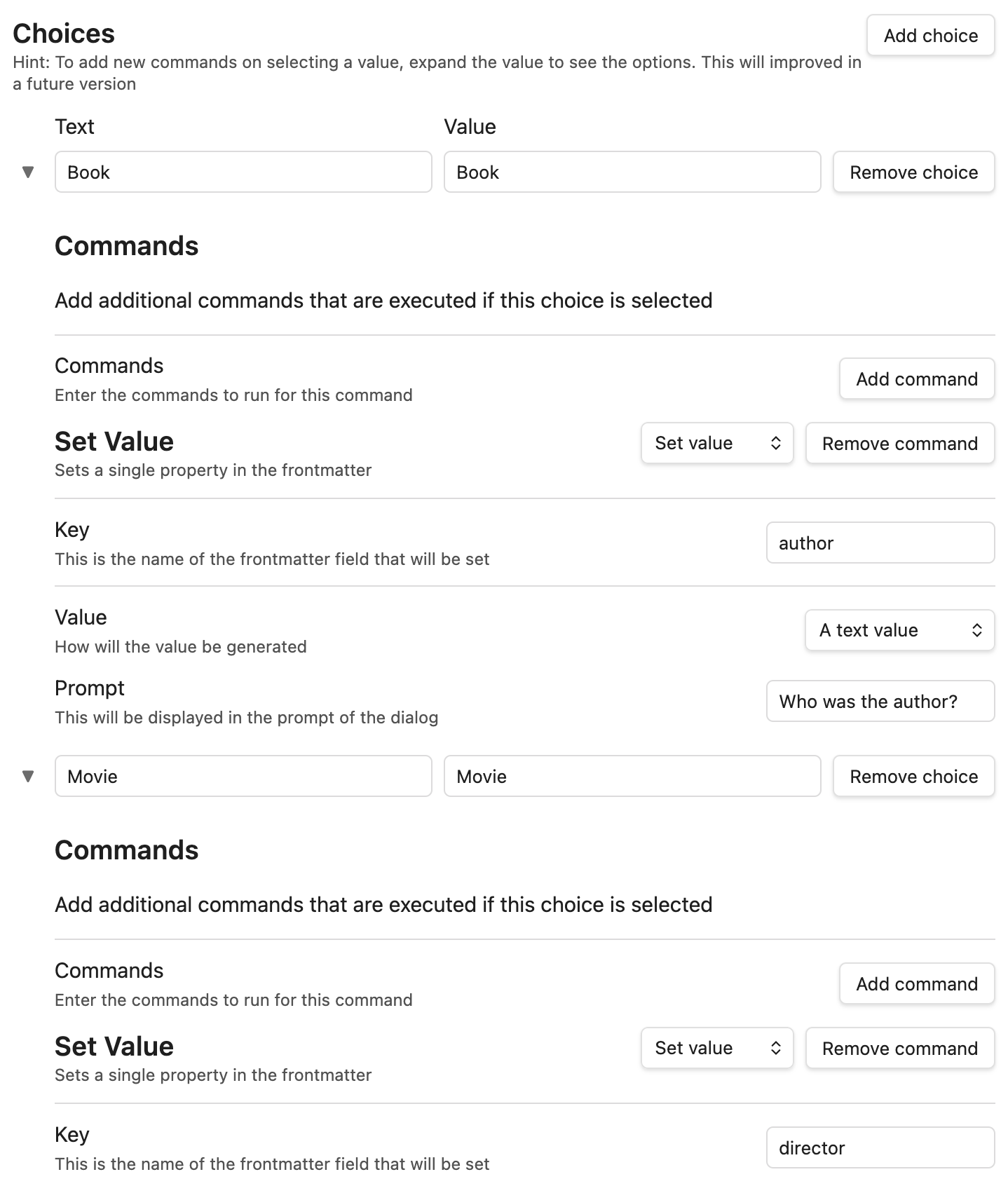
Task: Remove the Book Set Value command
Action: 900,443
